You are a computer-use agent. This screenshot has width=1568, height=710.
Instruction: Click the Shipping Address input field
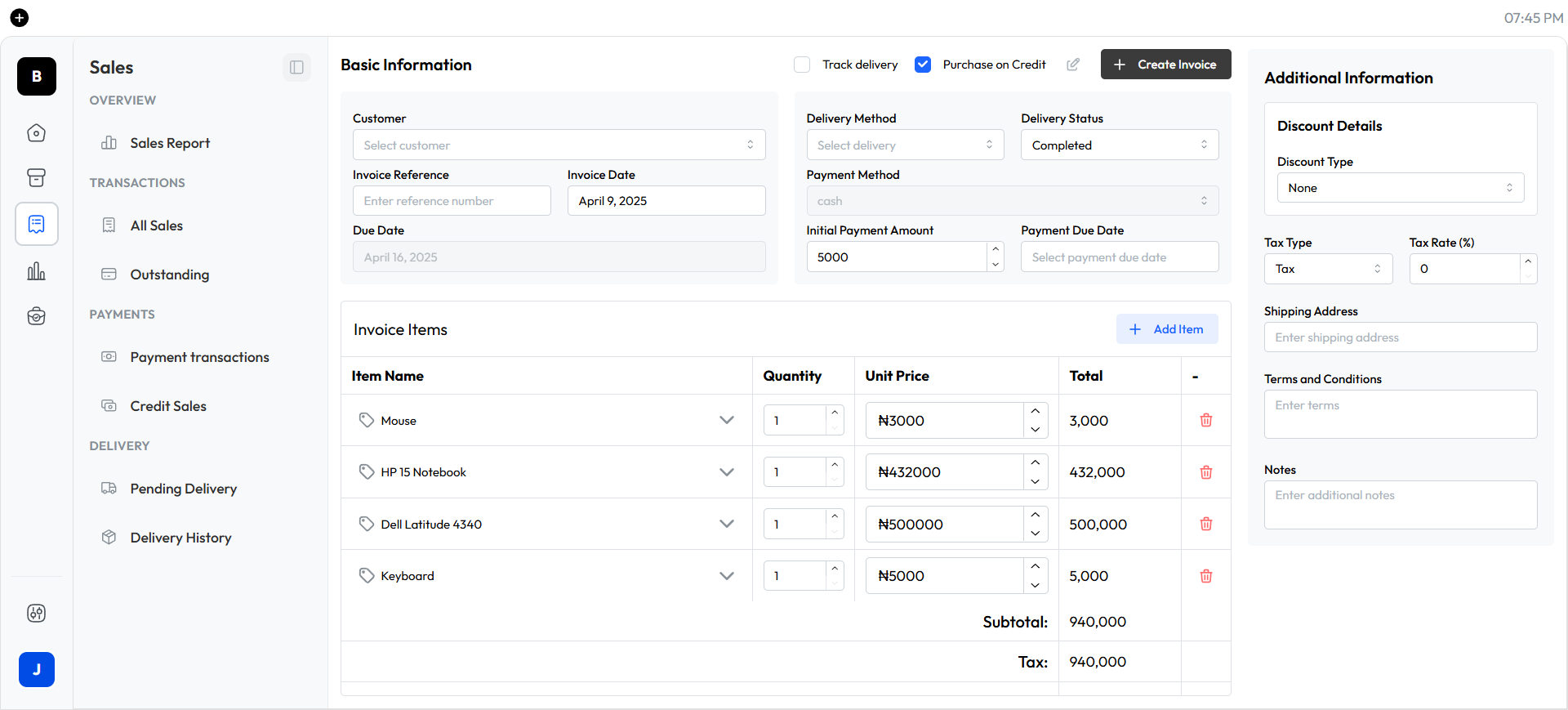coord(1401,337)
